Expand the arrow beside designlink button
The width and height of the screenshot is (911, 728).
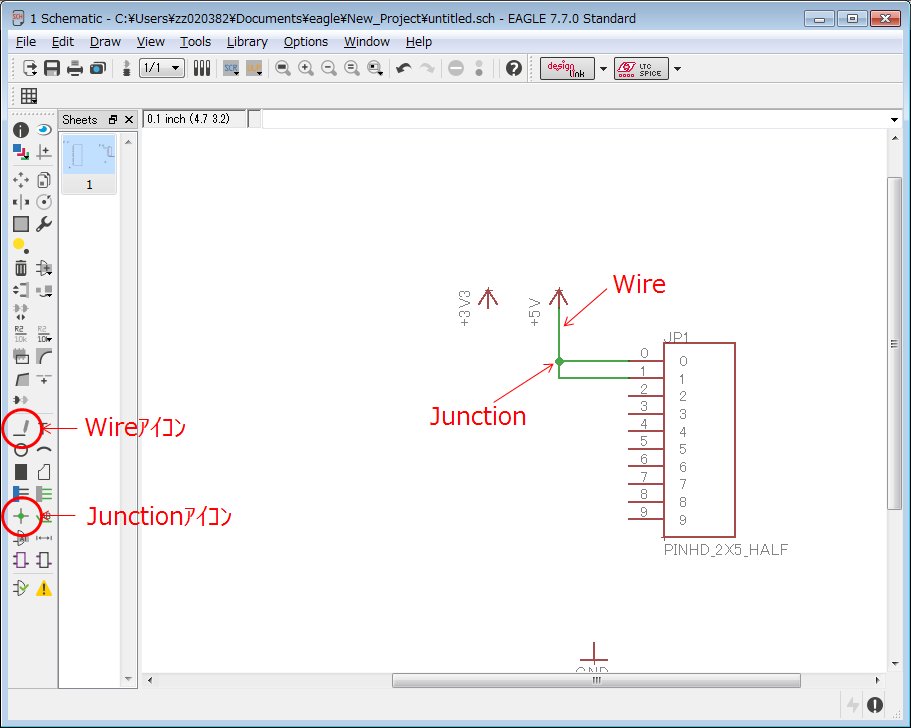(x=603, y=69)
